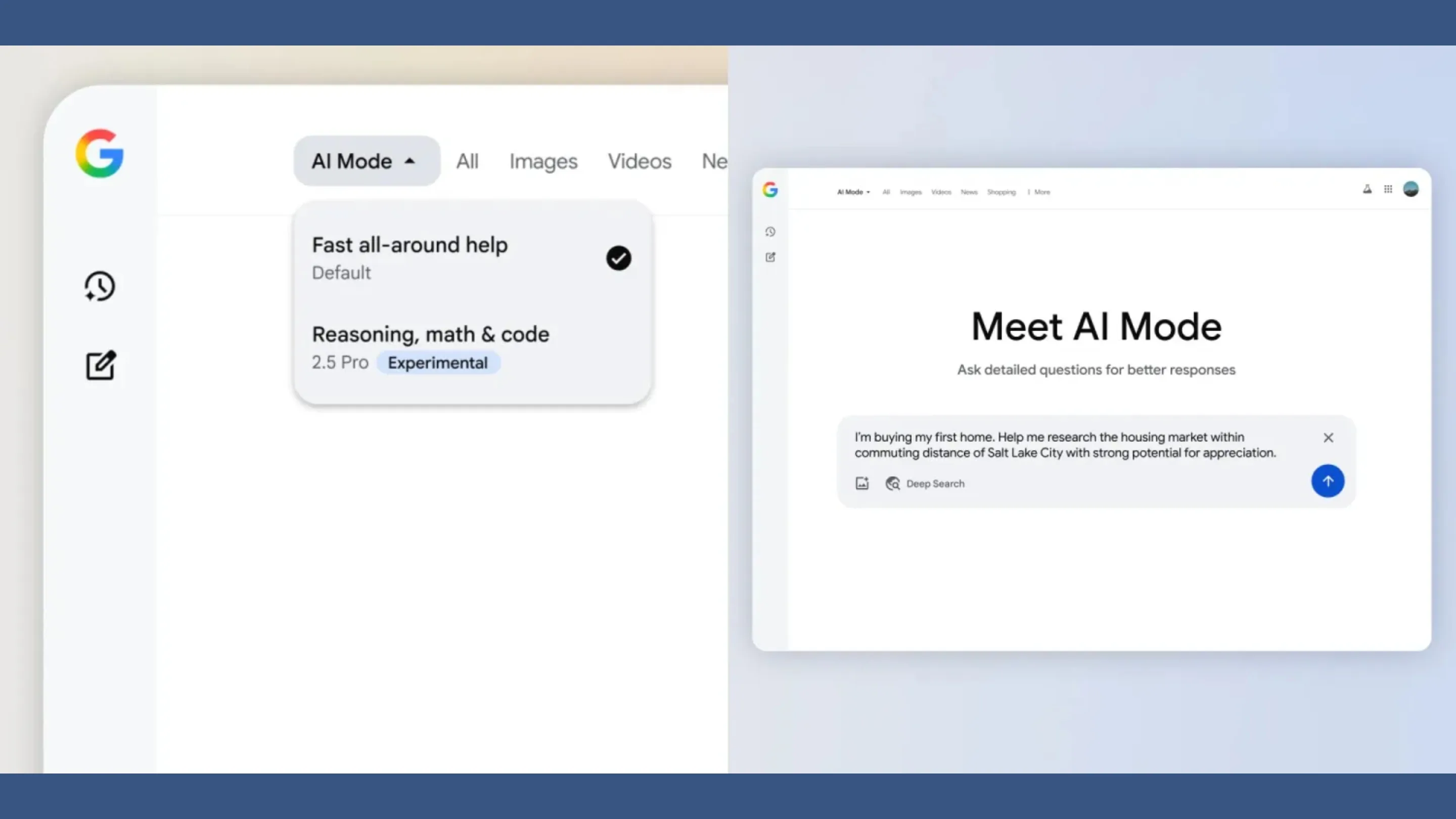Screen dimensions: 1456x819
Task: Click the account profile avatar
Action: click(x=1411, y=190)
